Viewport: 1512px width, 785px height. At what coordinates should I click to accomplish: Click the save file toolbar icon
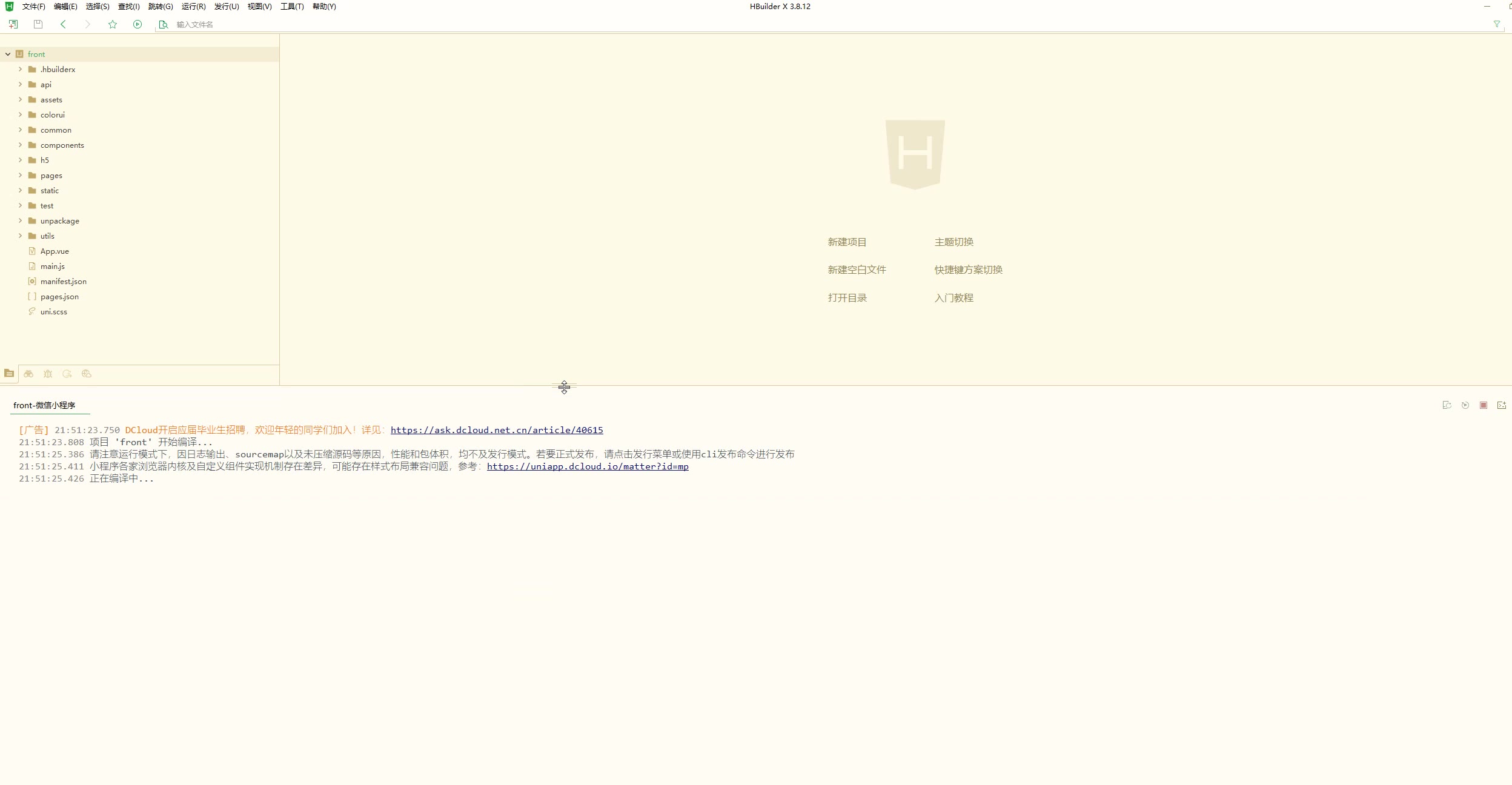[38, 24]
